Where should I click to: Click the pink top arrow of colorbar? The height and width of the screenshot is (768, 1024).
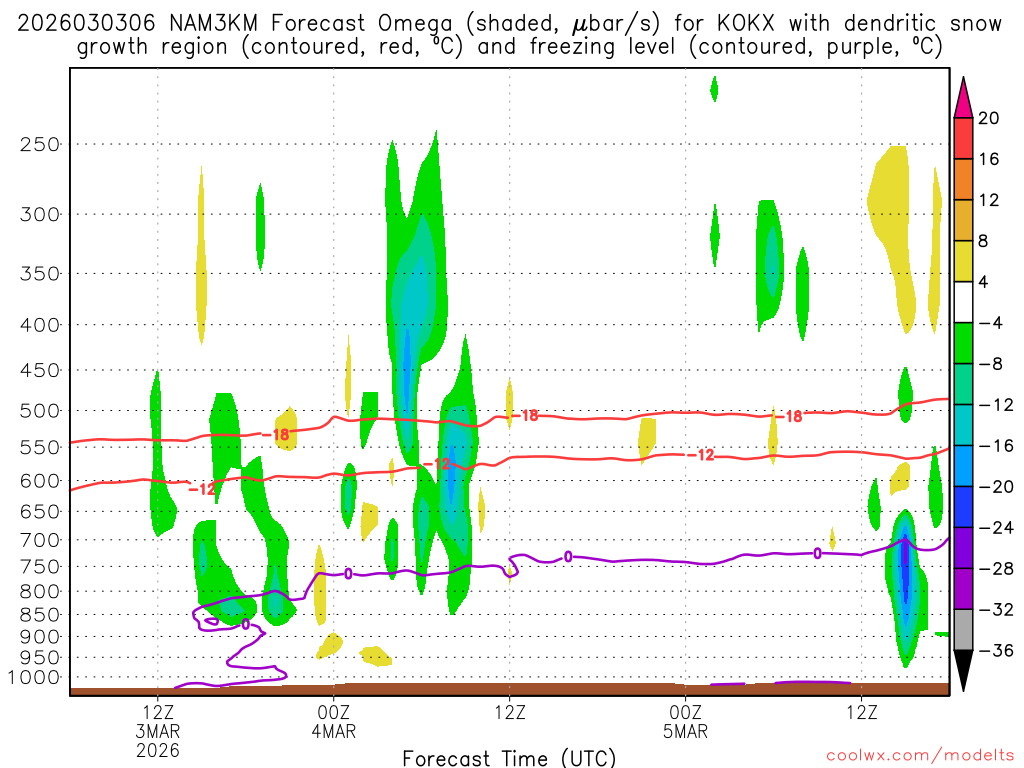(x=963, y=98)
